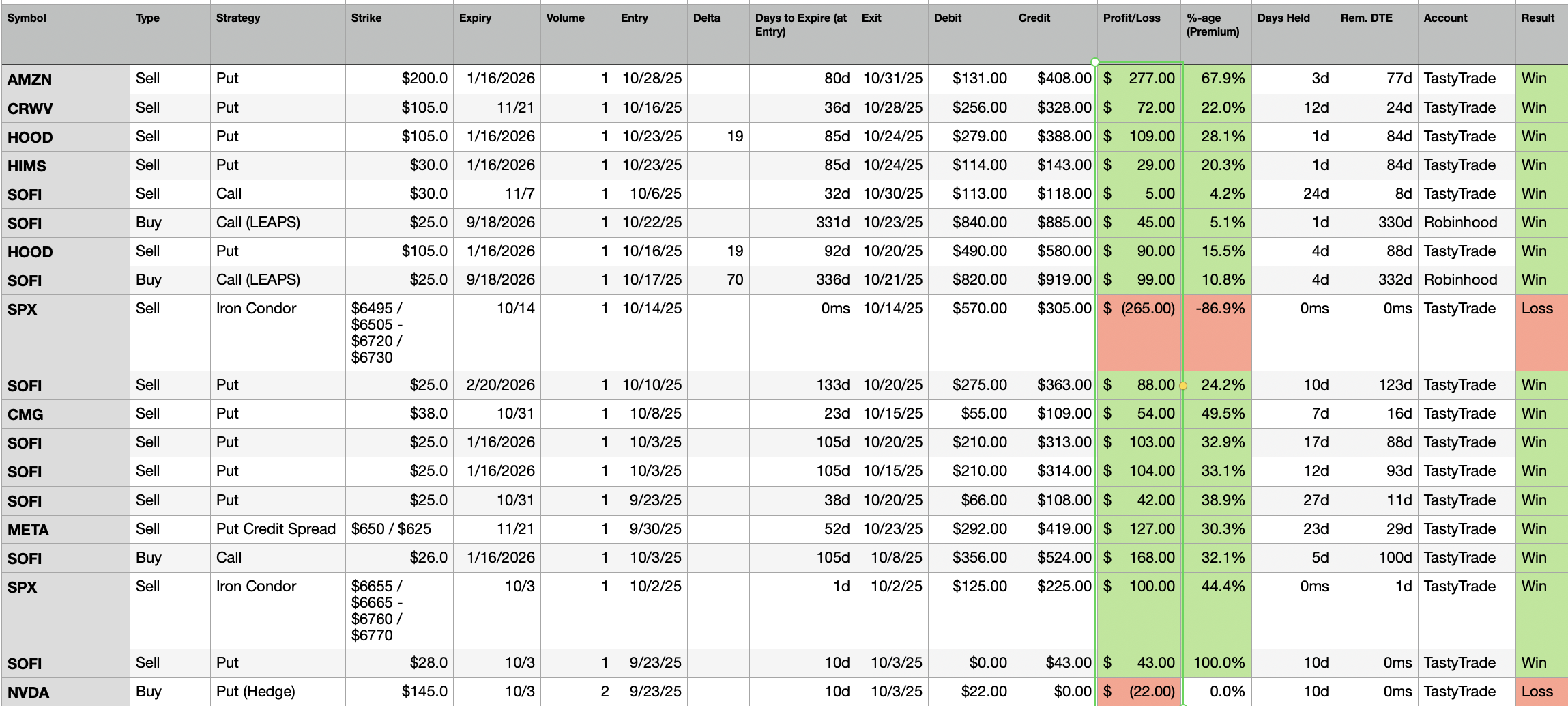Select the AMZN profit cell showing $277.00
This screenshot has height=706, width=1568.
point(1139,79)
